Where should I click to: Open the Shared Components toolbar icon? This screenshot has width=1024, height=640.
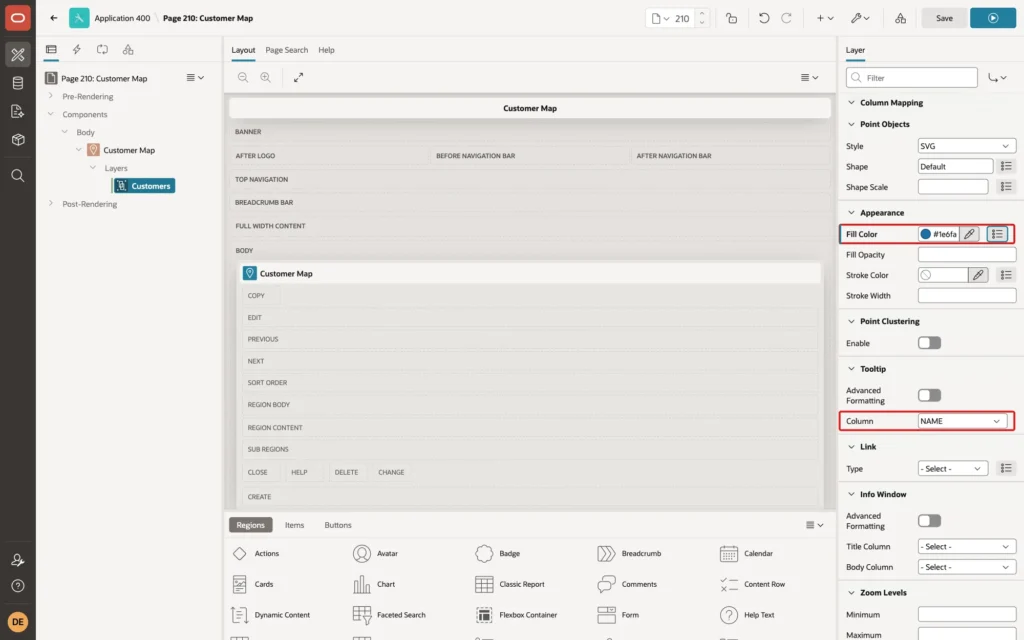tap(901, 18)
